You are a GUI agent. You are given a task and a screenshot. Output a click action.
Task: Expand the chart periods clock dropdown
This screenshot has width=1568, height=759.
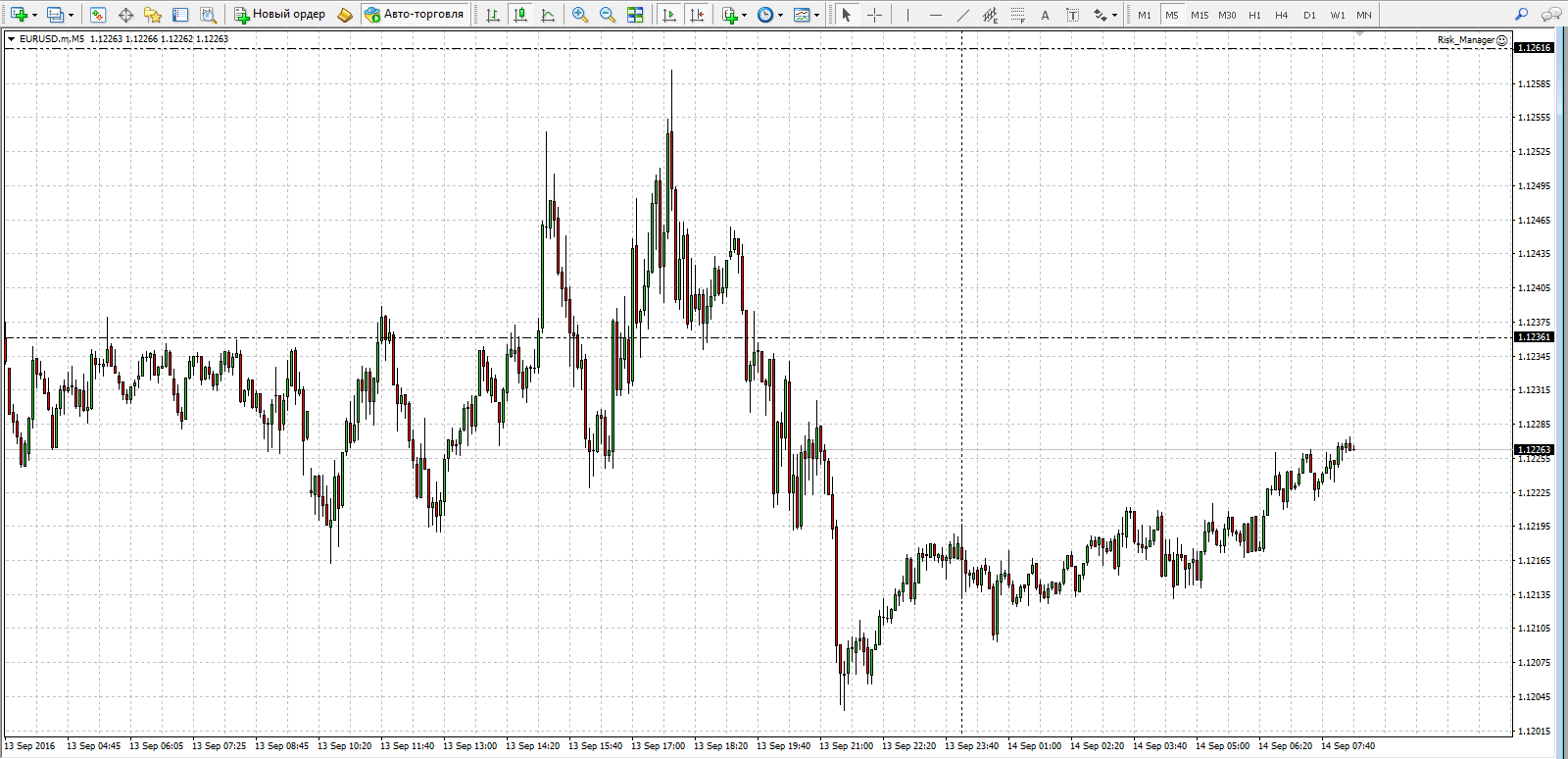coord(780,15)
